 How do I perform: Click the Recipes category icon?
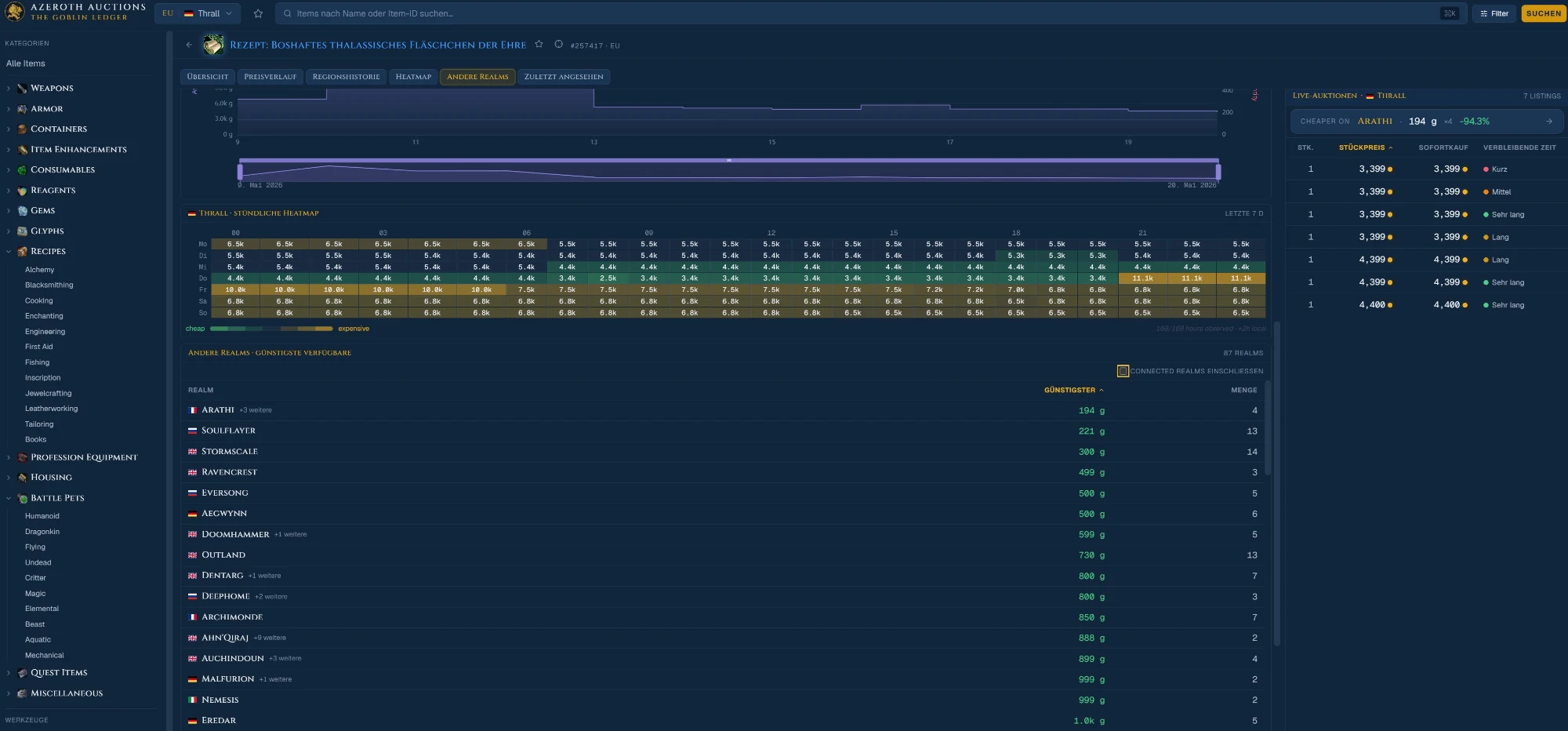(22, 252)
